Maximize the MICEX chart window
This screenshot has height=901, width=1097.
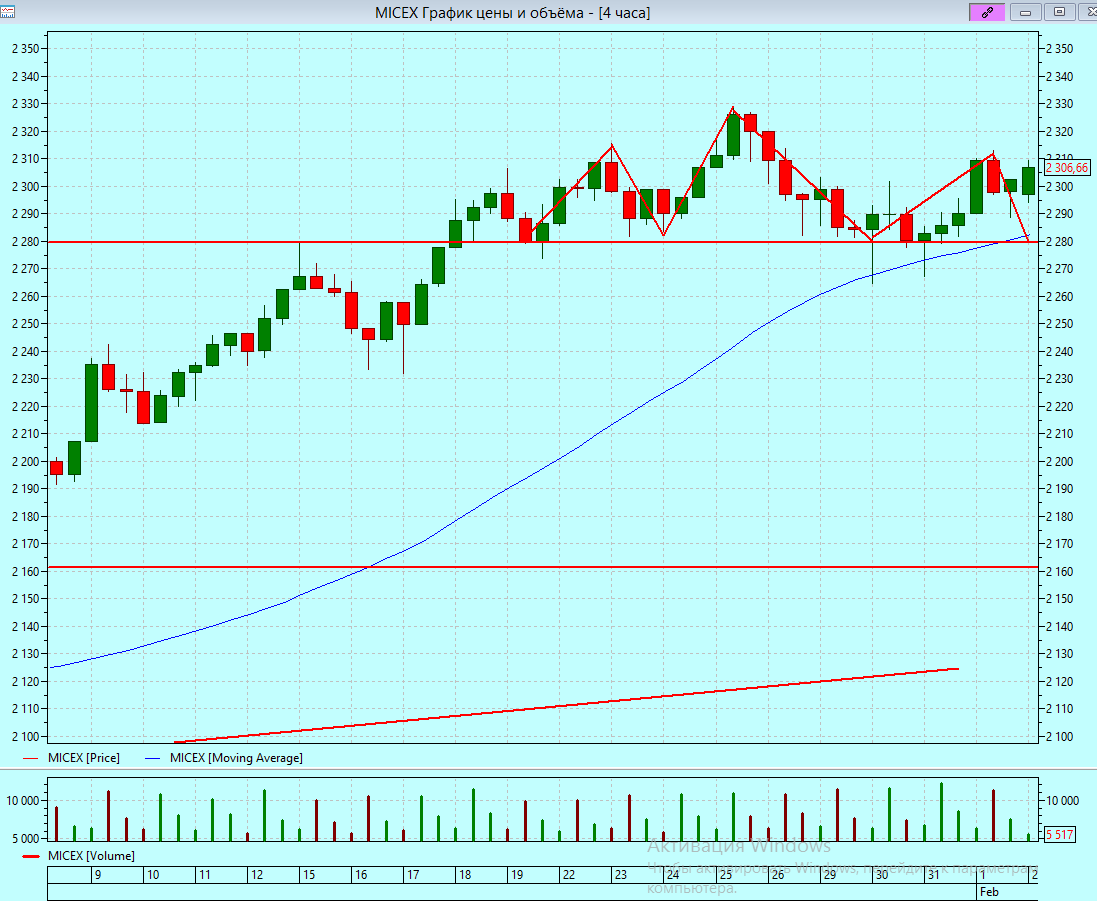pos(1059,12)
